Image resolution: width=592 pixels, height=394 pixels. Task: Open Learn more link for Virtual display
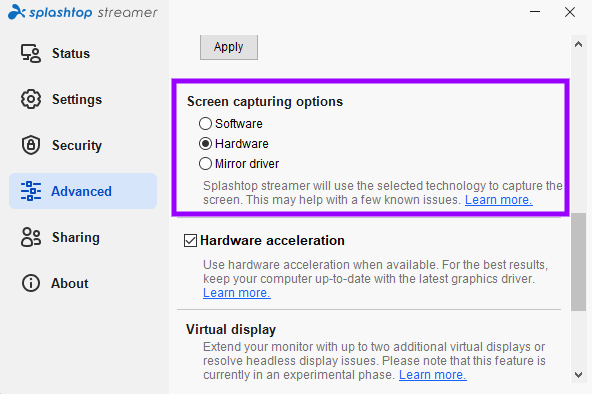(x=433, y=375)
